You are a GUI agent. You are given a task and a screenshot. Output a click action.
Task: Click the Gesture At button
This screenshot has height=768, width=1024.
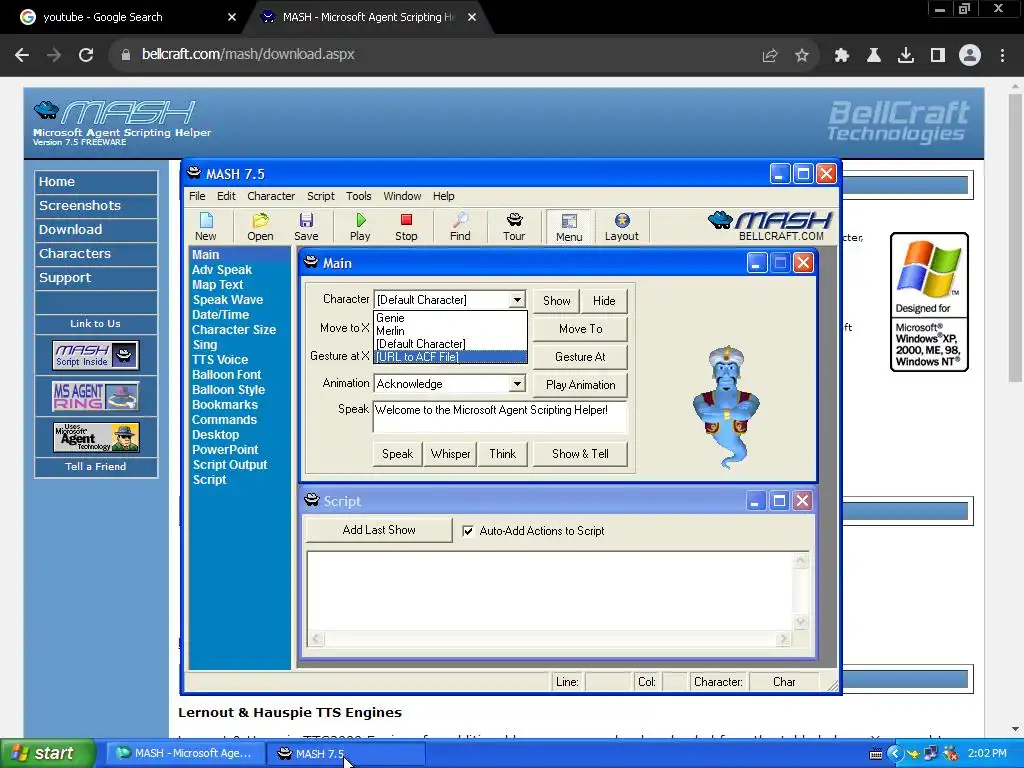coord(581,357)
